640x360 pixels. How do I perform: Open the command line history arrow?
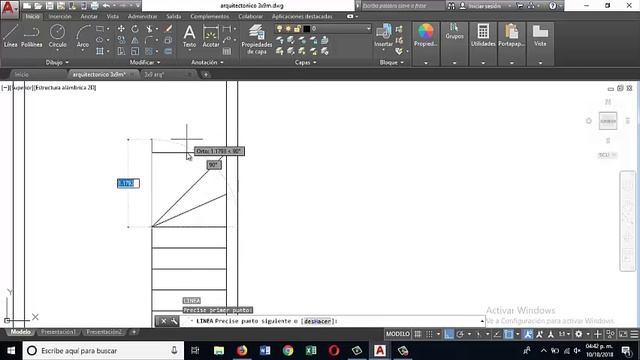point(482,321)
